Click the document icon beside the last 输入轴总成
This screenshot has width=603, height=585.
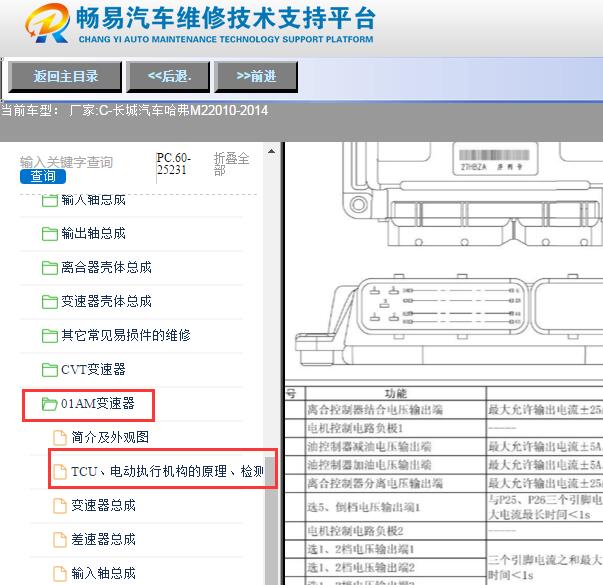(x=60, y=573)
